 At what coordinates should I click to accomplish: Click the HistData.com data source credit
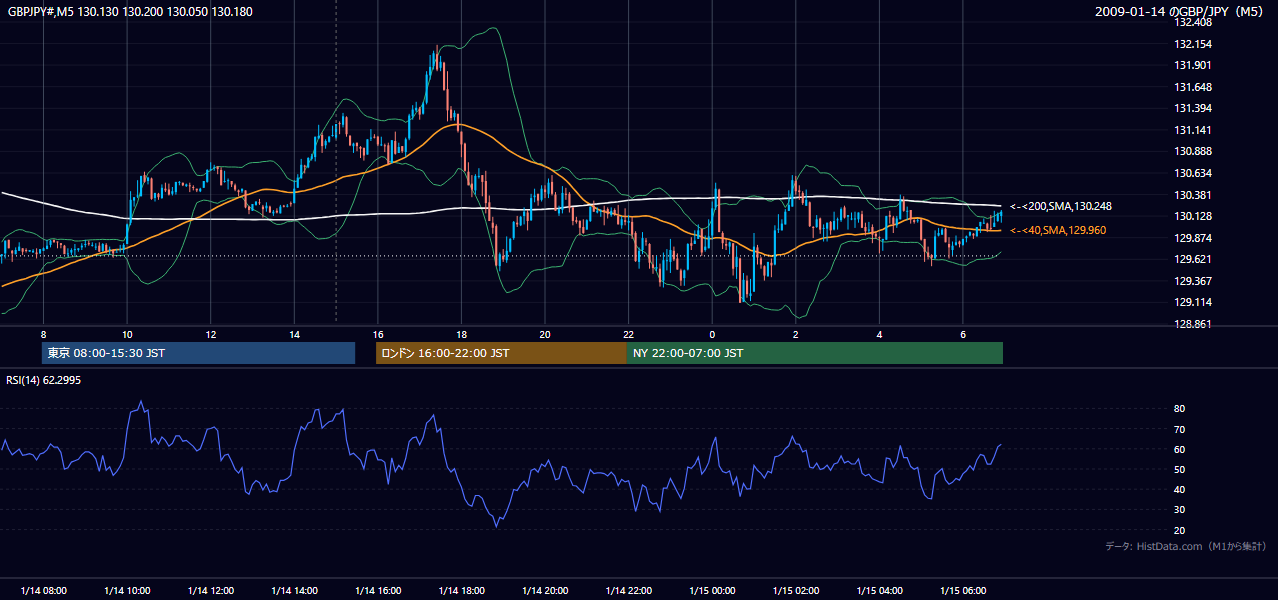(1185, 546)
